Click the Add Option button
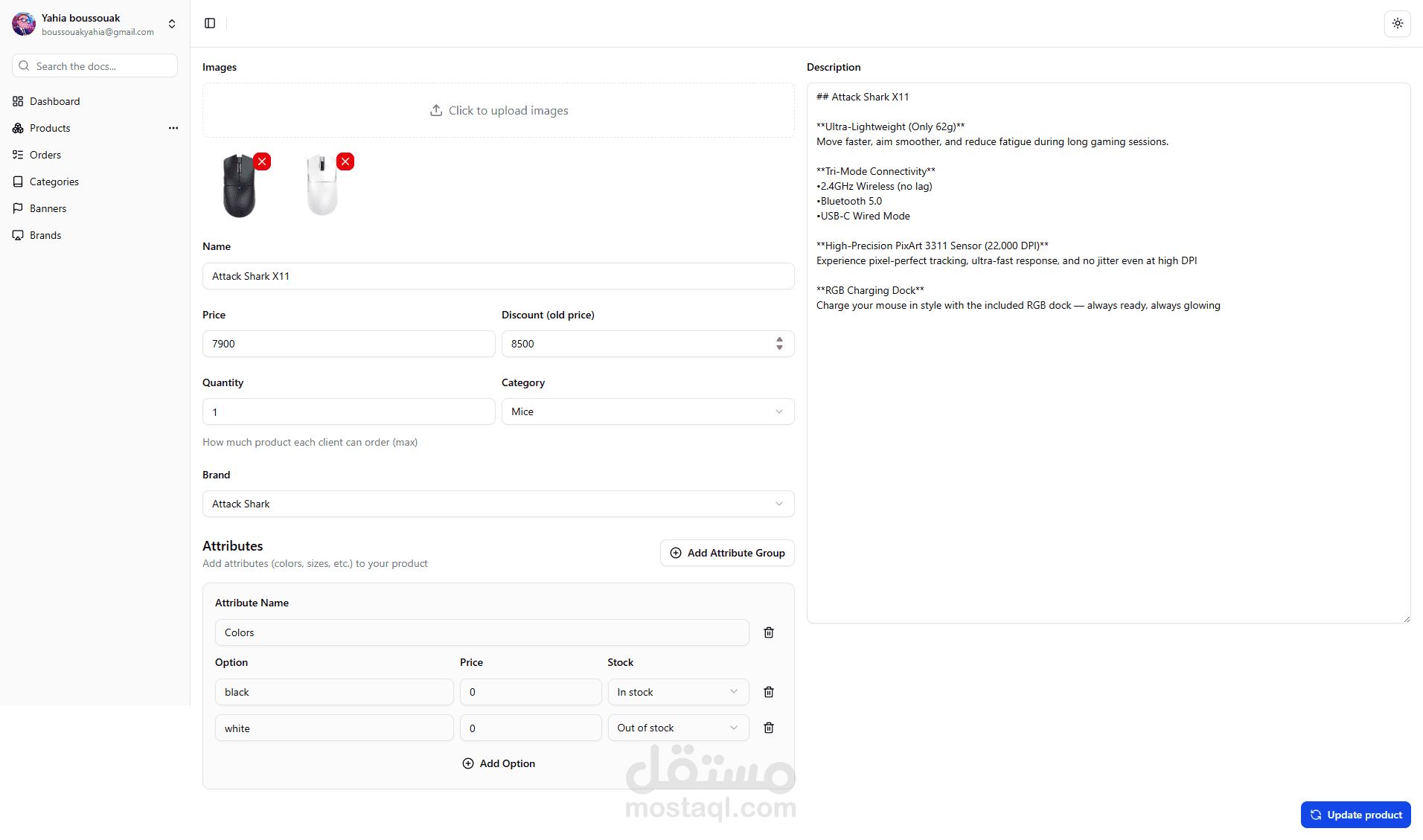The width and height of the screenshot is (1423, 840). [499, 763]
